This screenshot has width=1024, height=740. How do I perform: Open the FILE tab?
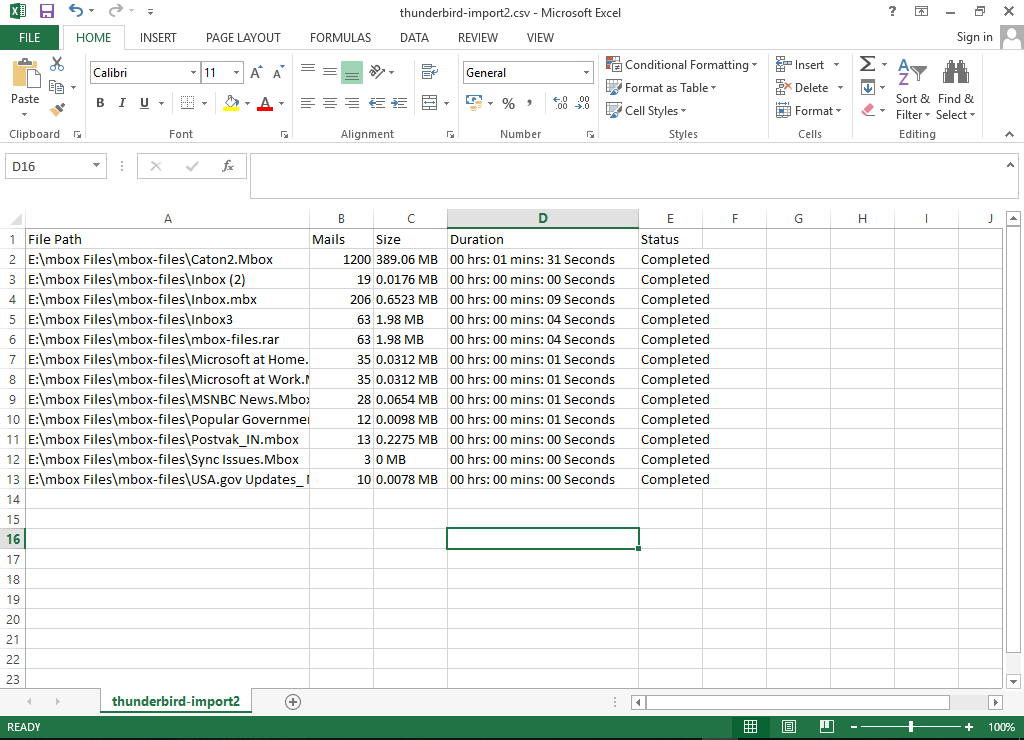[29, 38]
